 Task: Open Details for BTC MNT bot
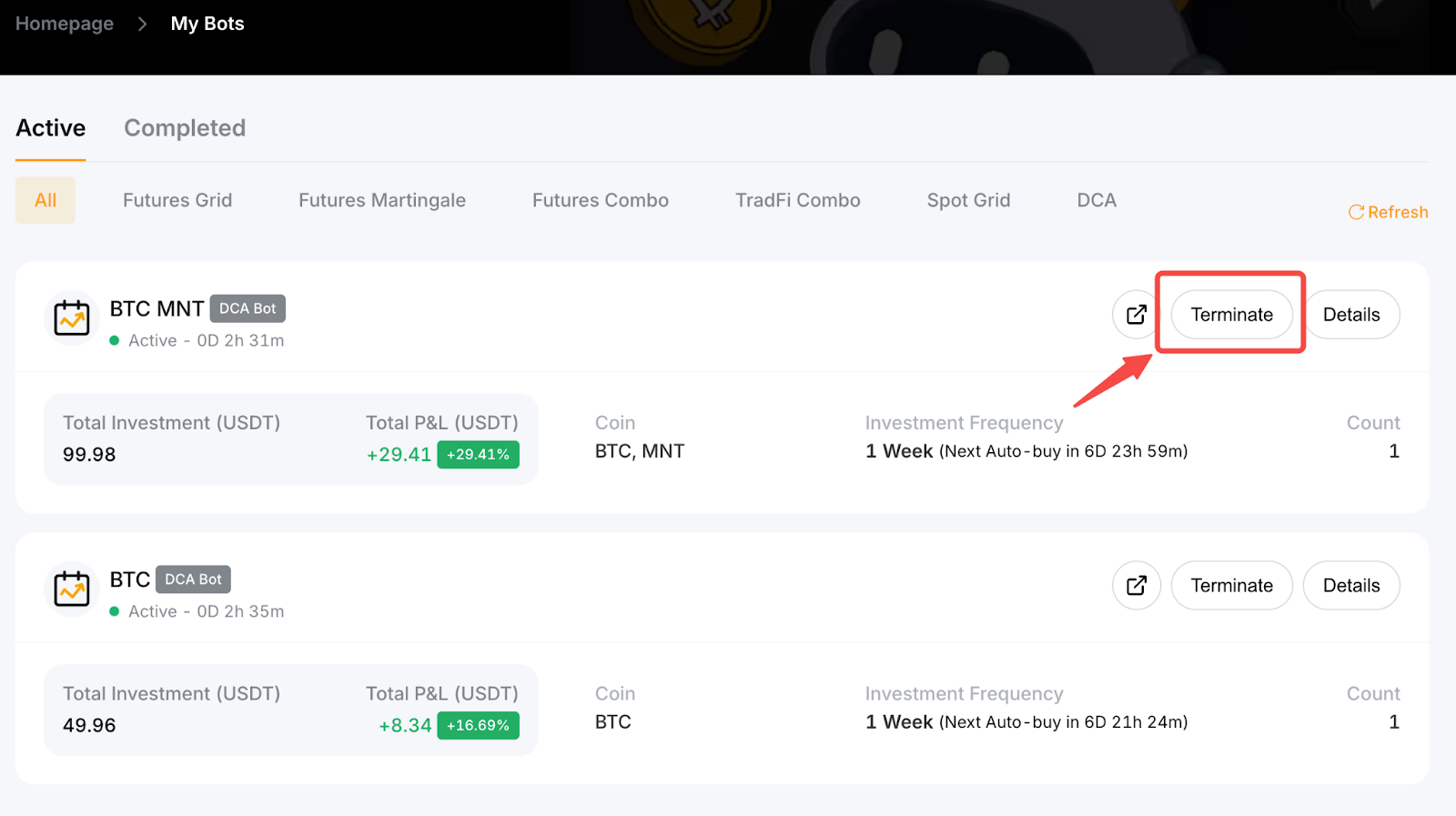(x=1350, y=315)
